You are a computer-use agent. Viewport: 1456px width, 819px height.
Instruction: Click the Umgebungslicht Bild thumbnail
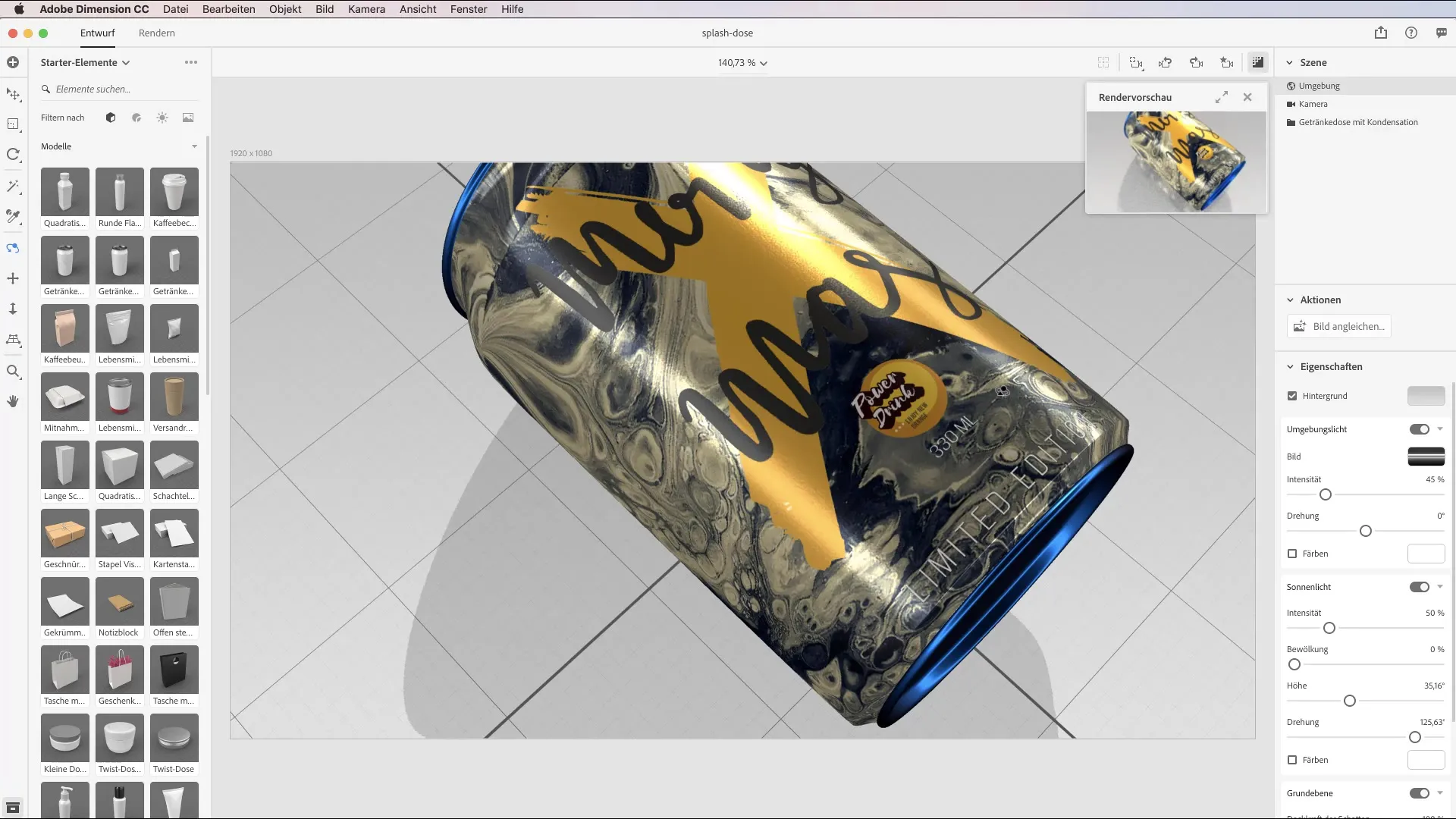1426,457
